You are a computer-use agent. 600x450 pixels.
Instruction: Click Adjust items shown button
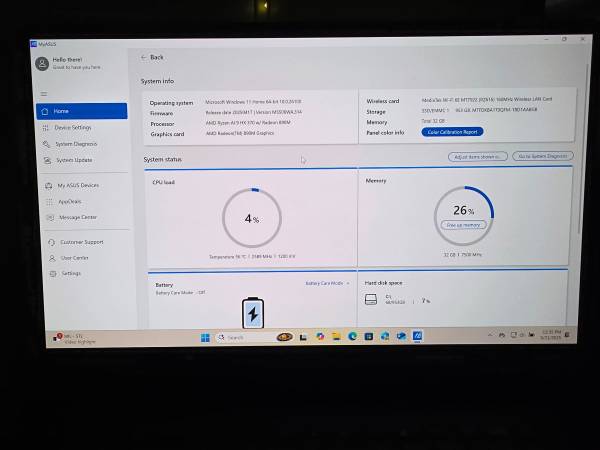coord(476,157)
